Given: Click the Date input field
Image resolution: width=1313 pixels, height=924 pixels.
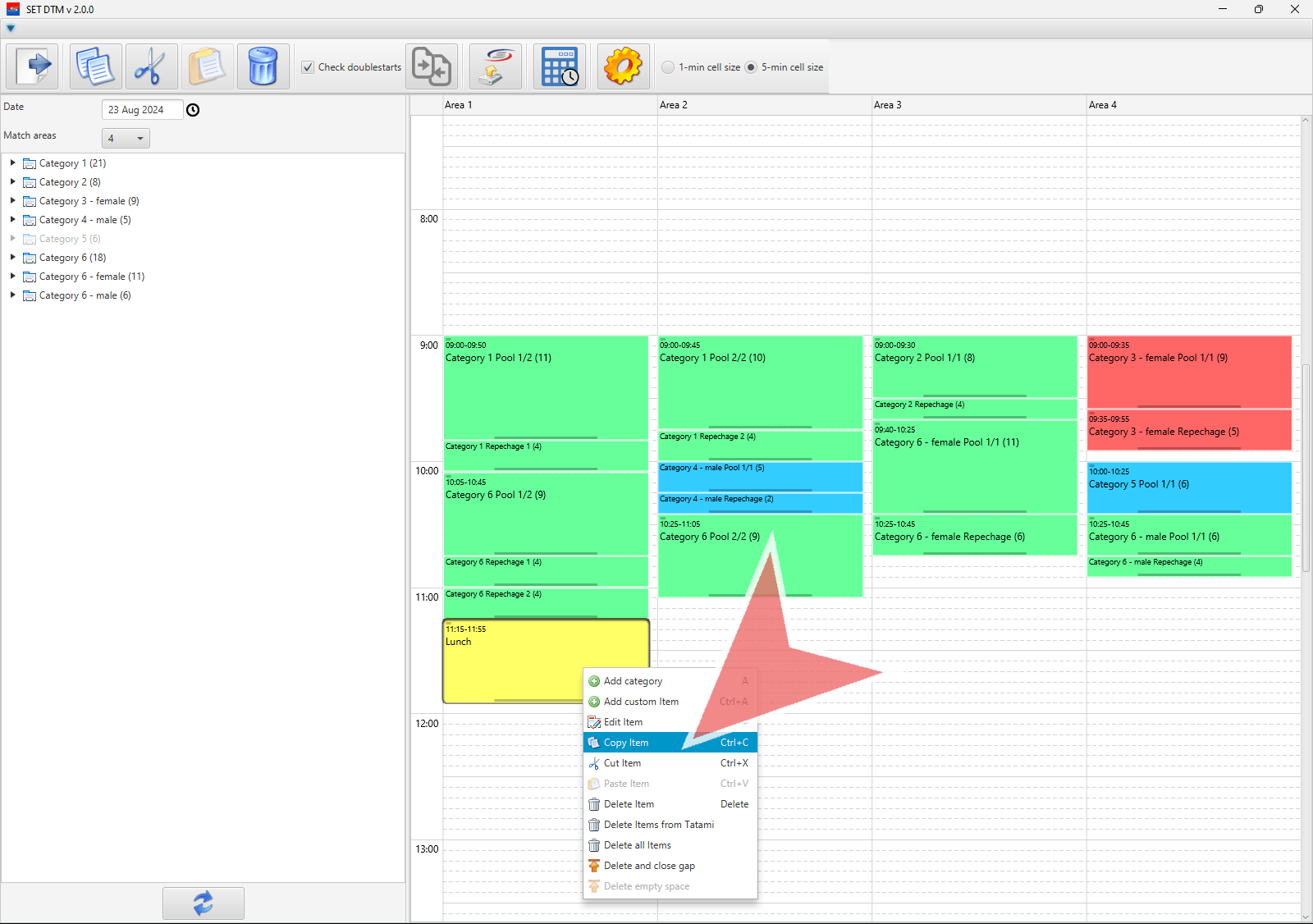Looking at the screenshot, I should tap(141, 110).
